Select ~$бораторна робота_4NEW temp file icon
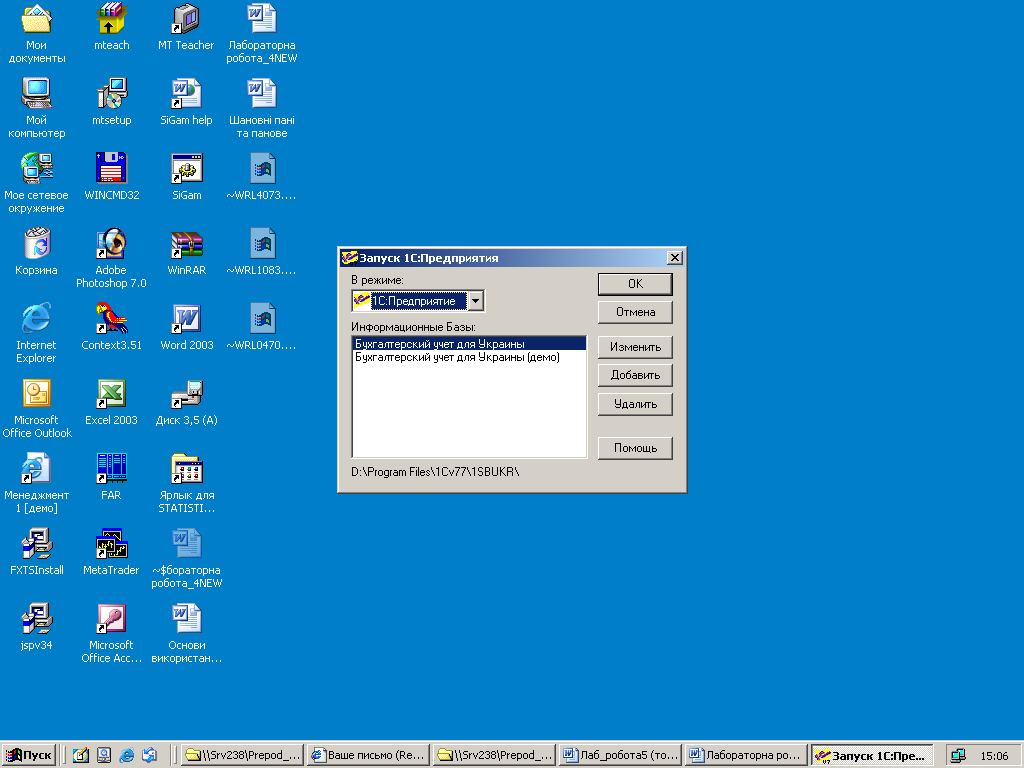Image resolution: width=1024 pixels, height=768 pixels. [186, 545]
